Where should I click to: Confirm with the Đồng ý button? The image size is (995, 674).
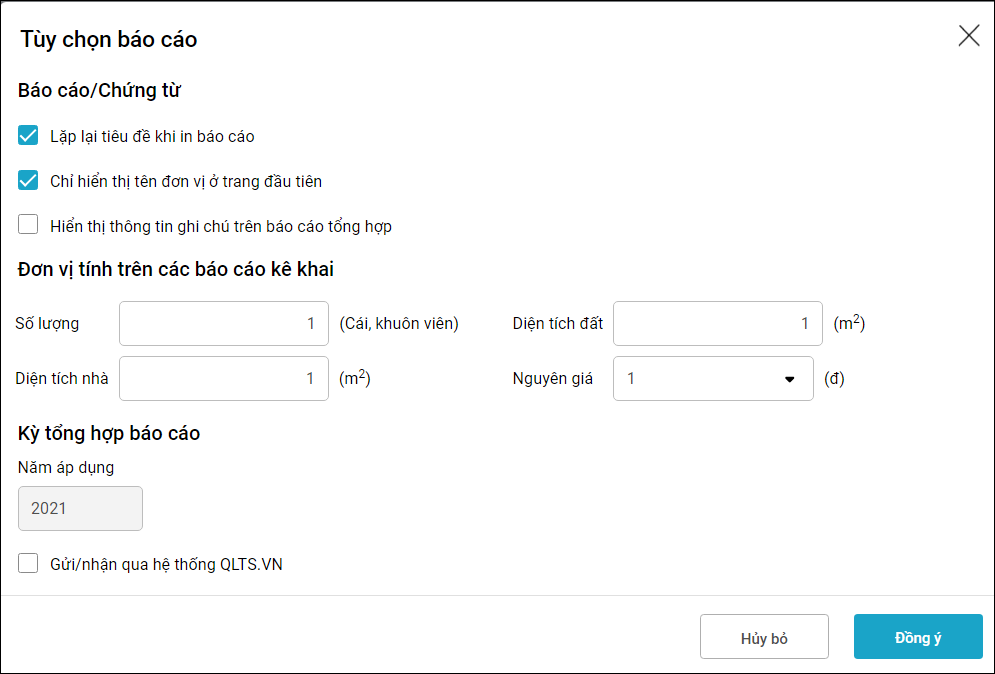[x=917, y=637]
